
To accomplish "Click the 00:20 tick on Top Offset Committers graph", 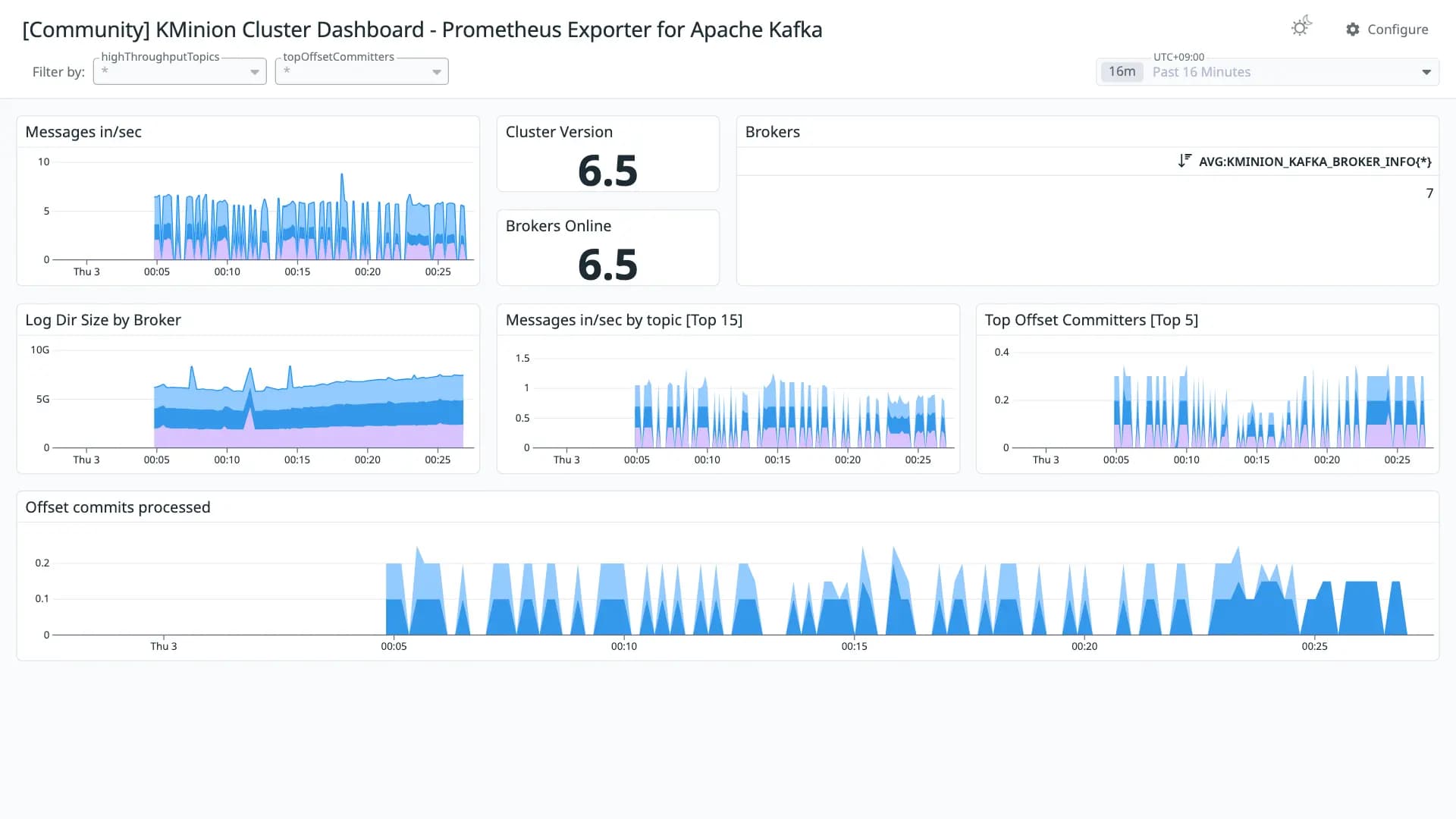I will coord(1326,460).
